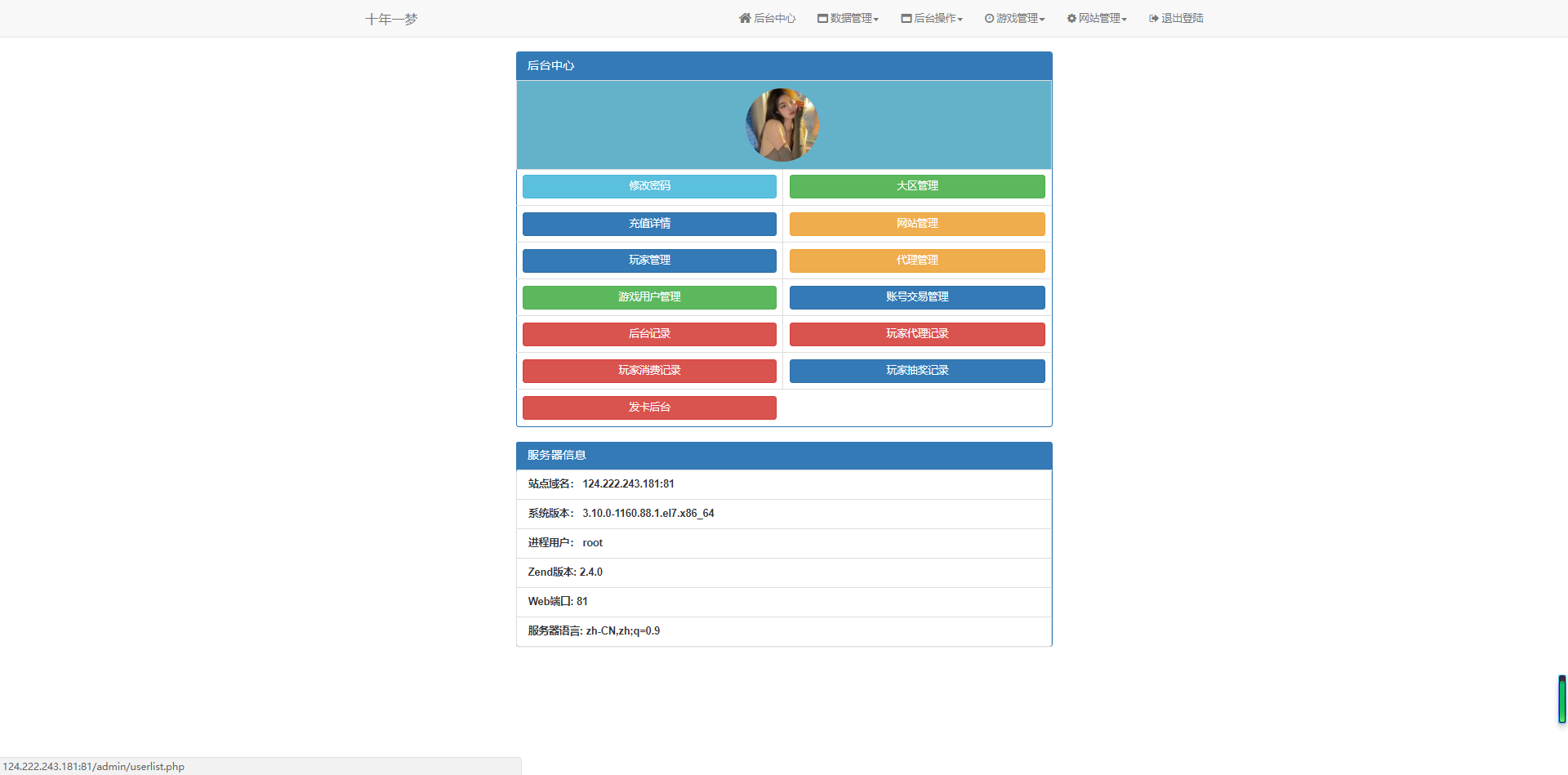Click the logout icon for 退出登陆

coord(1154,18)
